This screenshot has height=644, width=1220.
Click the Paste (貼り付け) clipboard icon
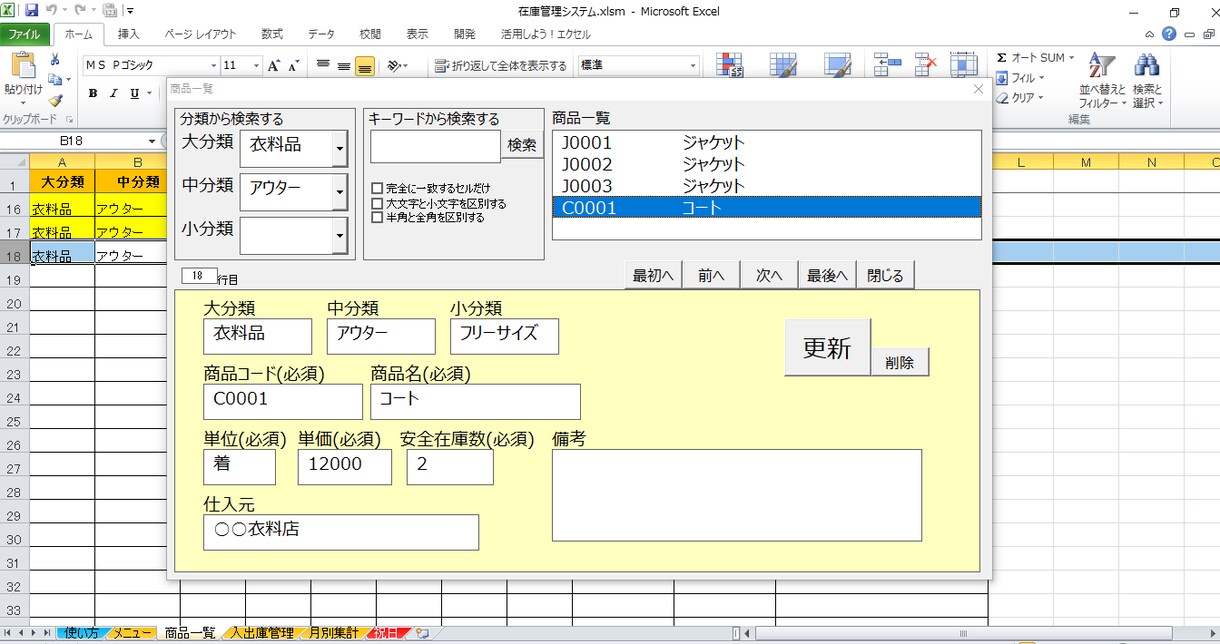[22, 67]
